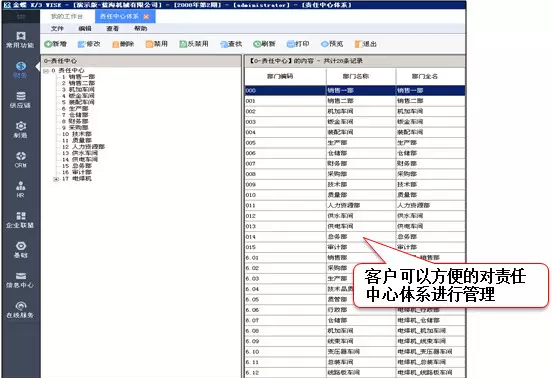The width and height of the screenshot is (552, 378).
Task: Expand the 17 电焊机 tree node
Action: [56, 179]
